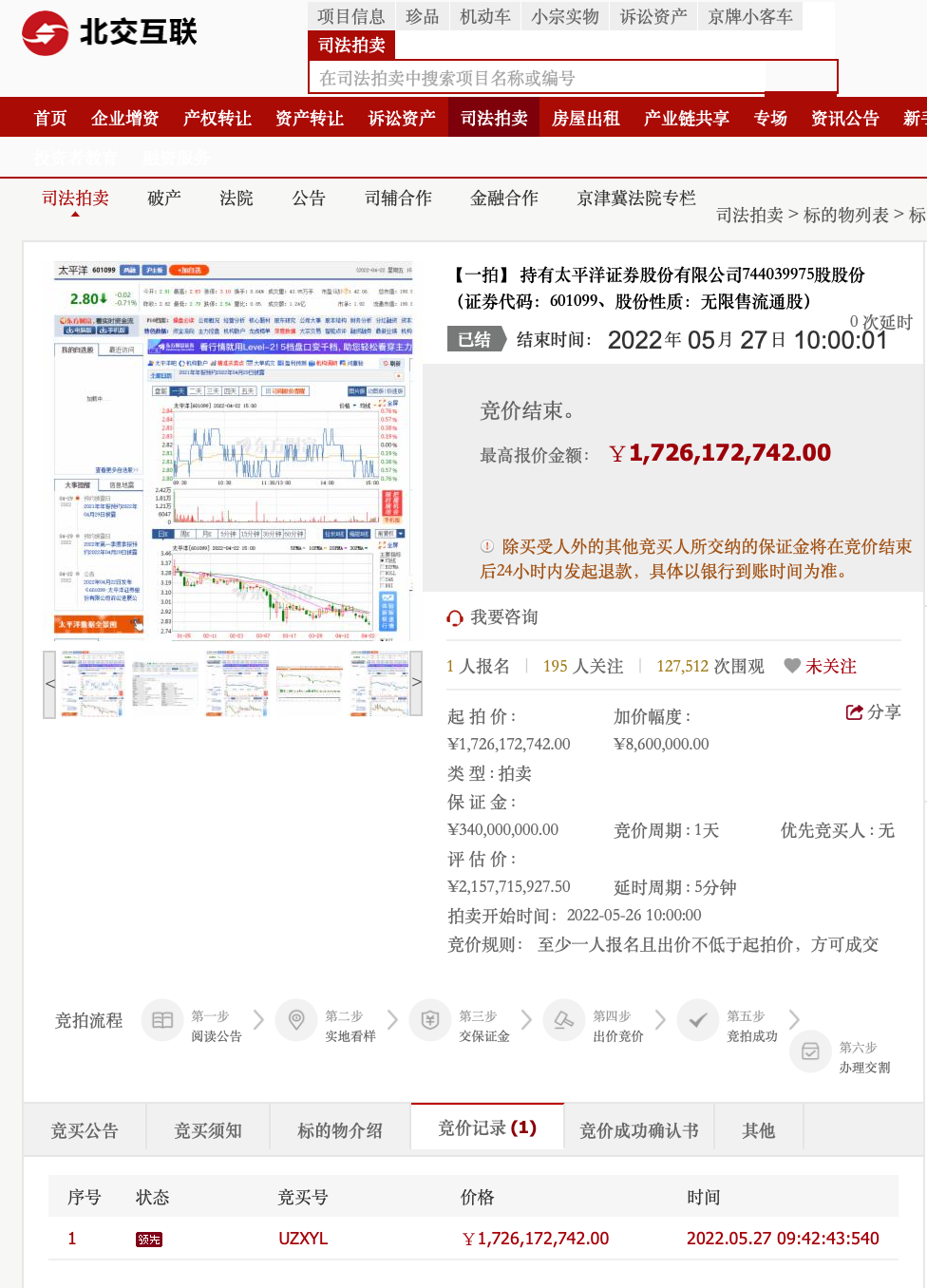Select the 竞拍成功 checkmark step icon
The width and height of the screenshot is (927, 1288).
coord(698,1019)
